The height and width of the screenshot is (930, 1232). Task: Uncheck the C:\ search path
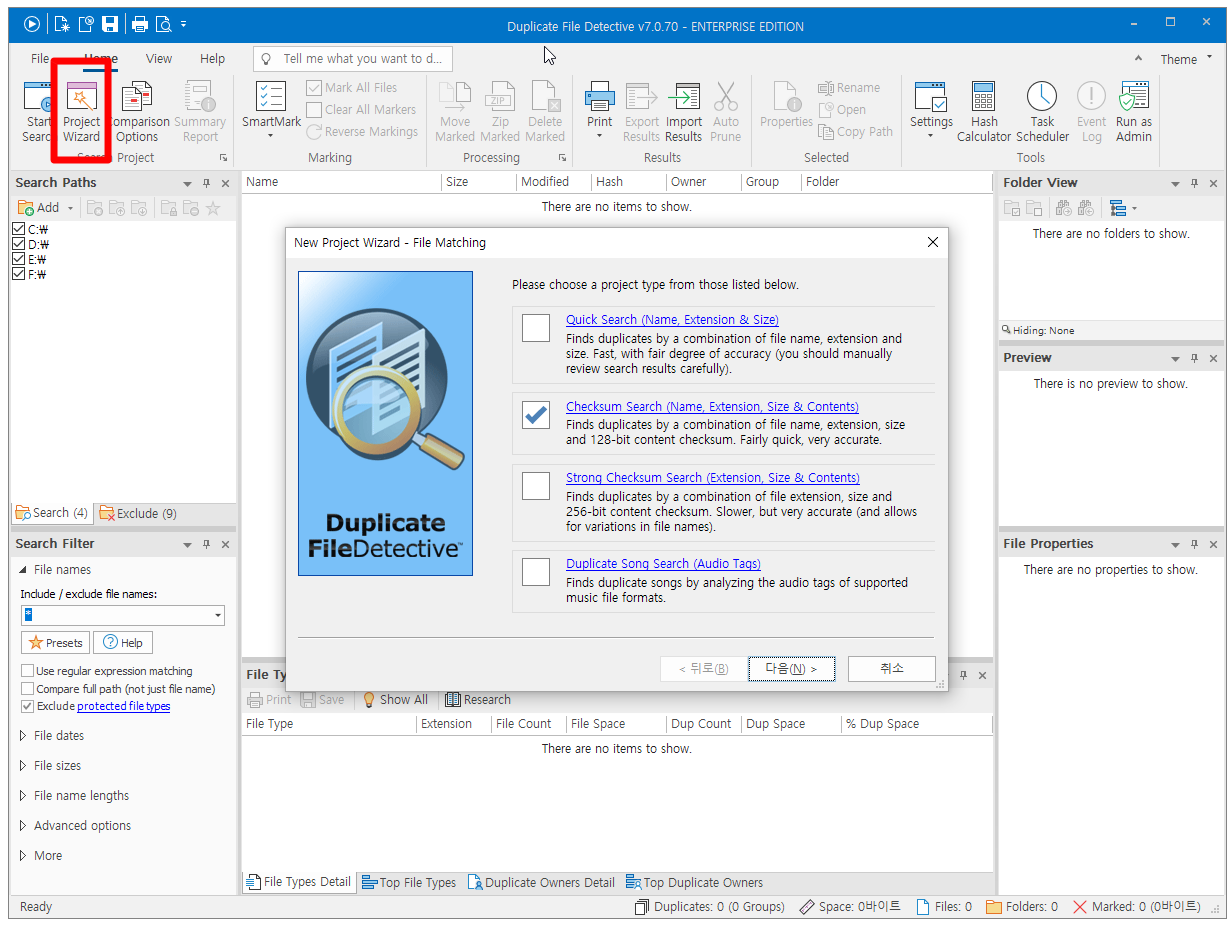tap(18, 229)
